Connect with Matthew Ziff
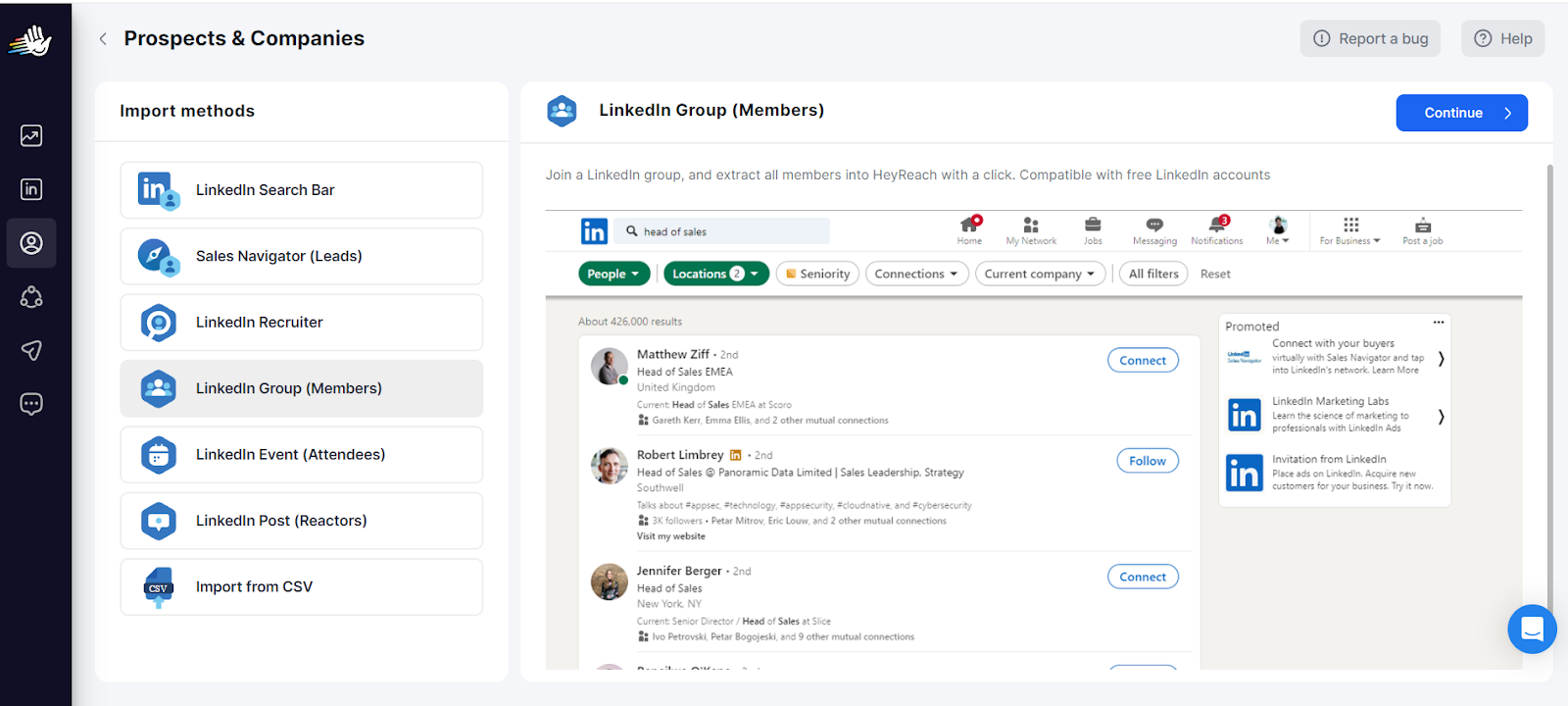The width and height of the screenshot is (1568, 706). tap(1143, 361)
